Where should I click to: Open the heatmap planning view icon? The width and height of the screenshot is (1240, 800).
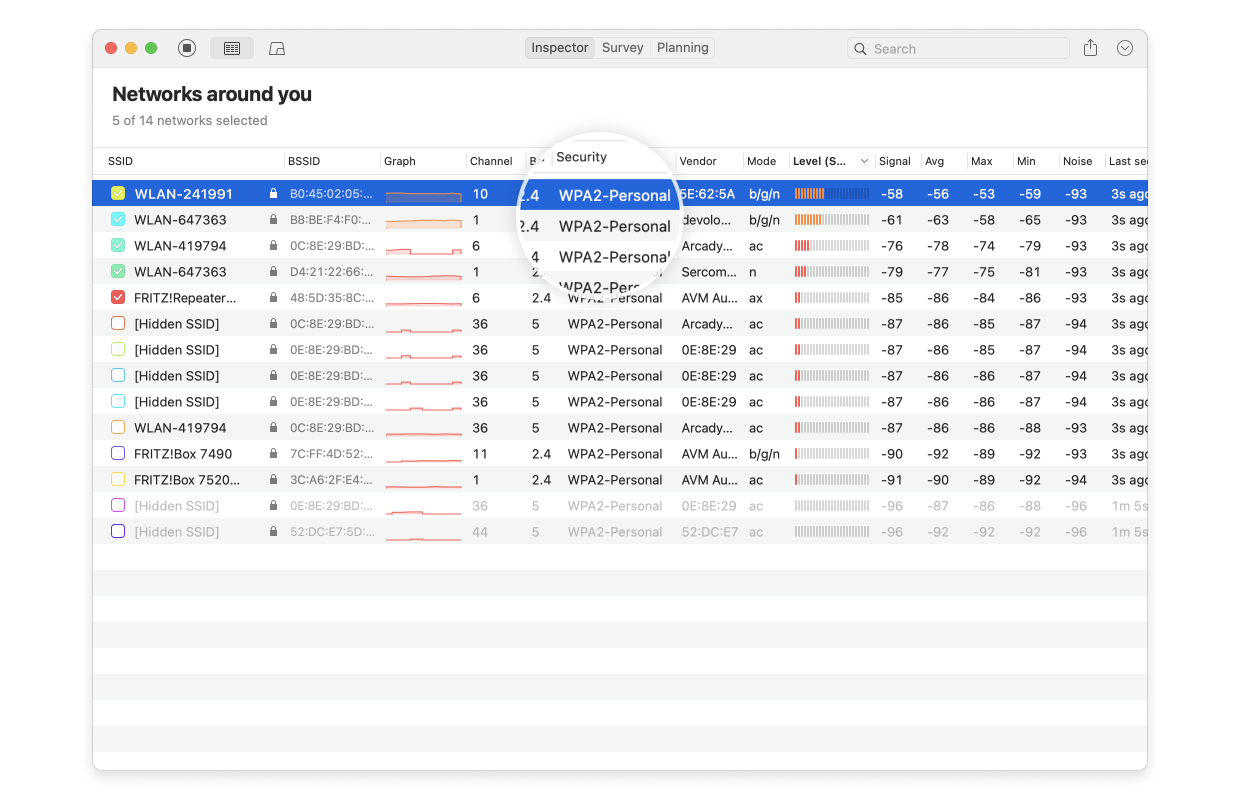click(x=276, y=47)
